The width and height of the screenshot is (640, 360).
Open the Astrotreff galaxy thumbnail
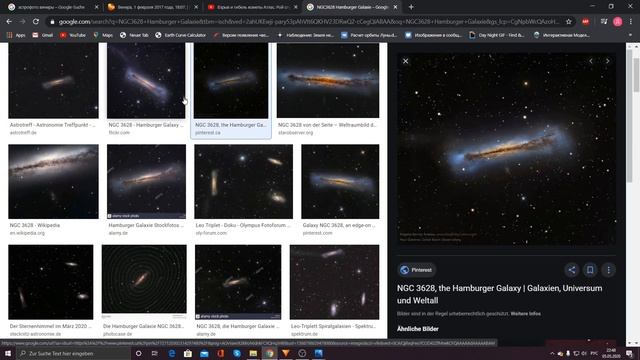pos(53,81)
